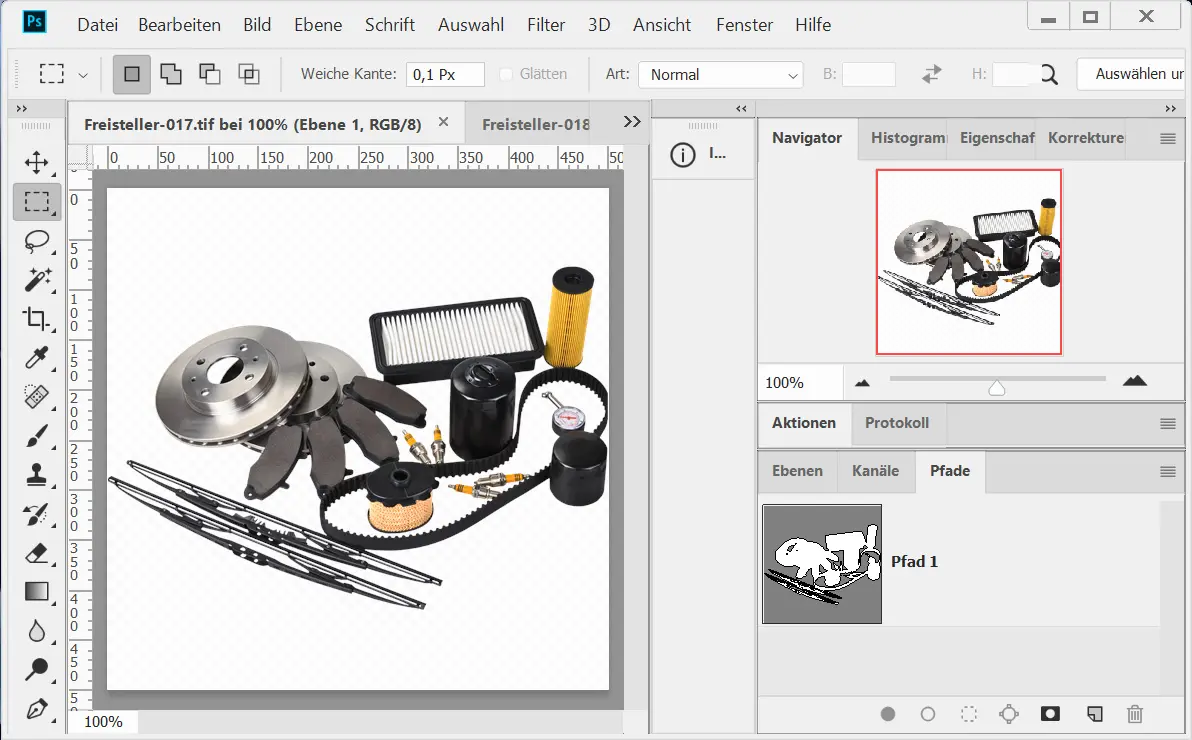Screen dimensions: 1192x740
Task: Select the Lasso tool
Action: [x=37, y=241]
